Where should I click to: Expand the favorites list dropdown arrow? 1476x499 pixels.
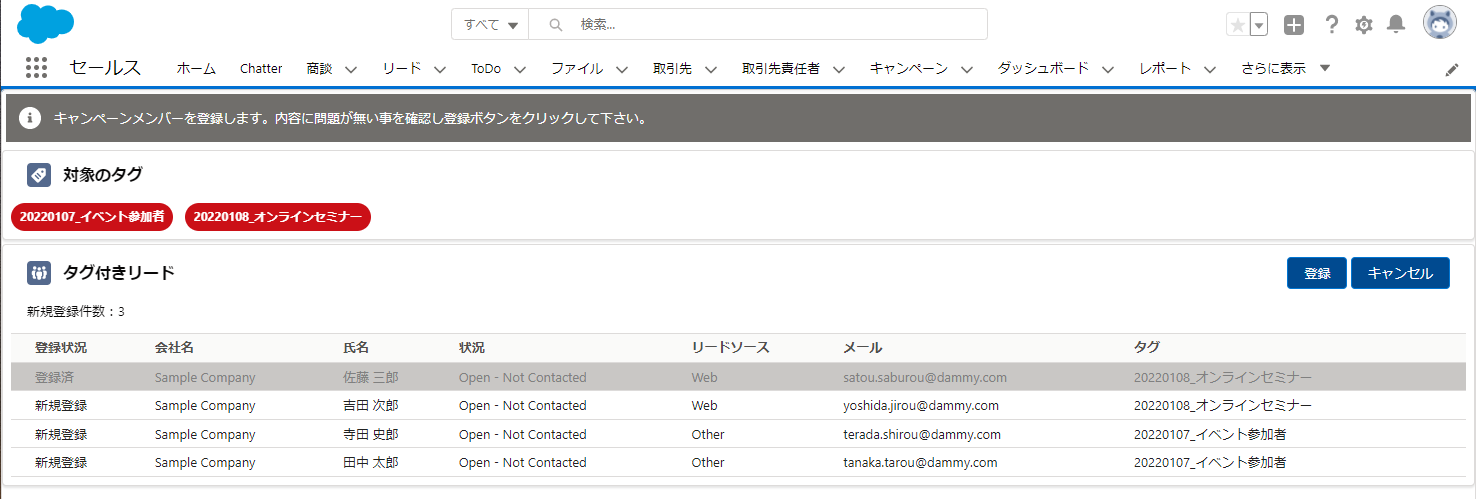click(1259, 25)
